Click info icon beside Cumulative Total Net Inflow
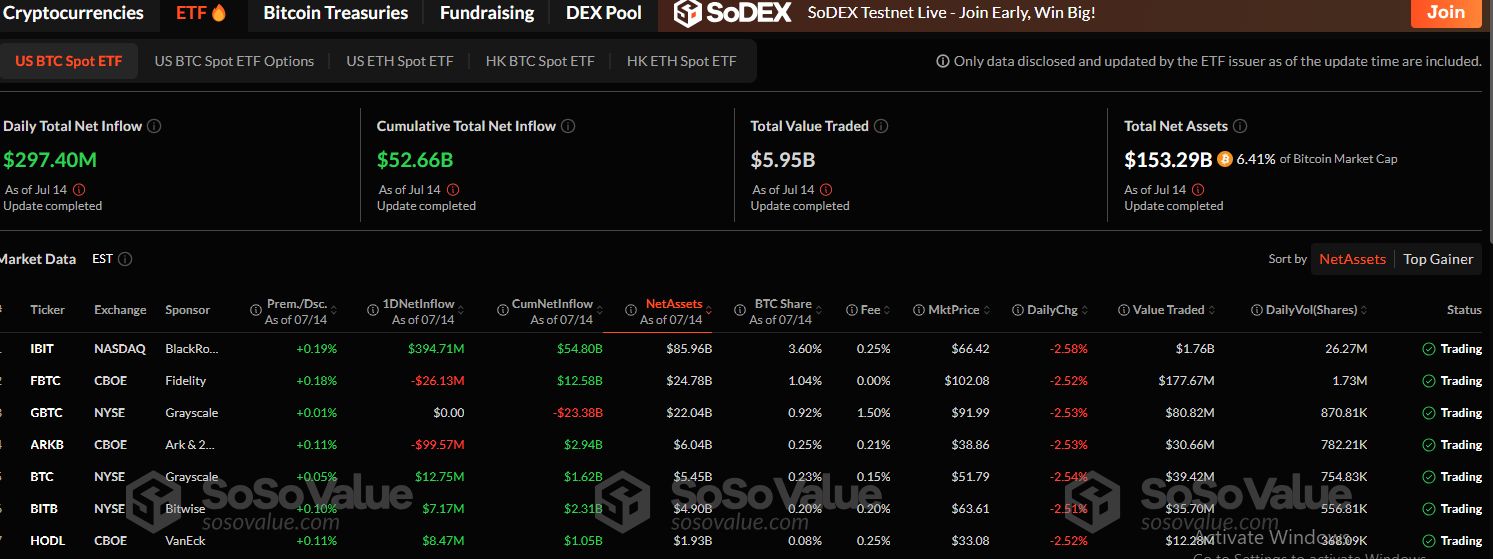This screenshot has height=559, width=1493. click(568, 126)
